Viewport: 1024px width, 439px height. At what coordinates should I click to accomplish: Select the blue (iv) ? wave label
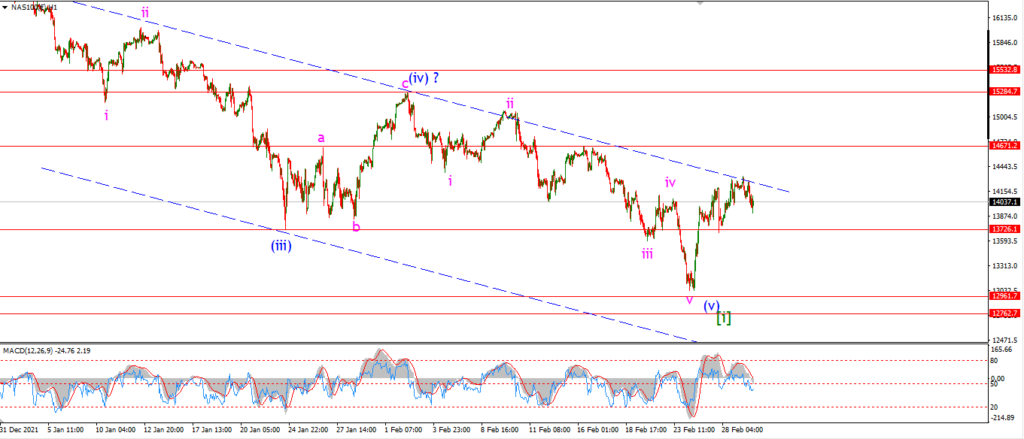tap(424, 78)
